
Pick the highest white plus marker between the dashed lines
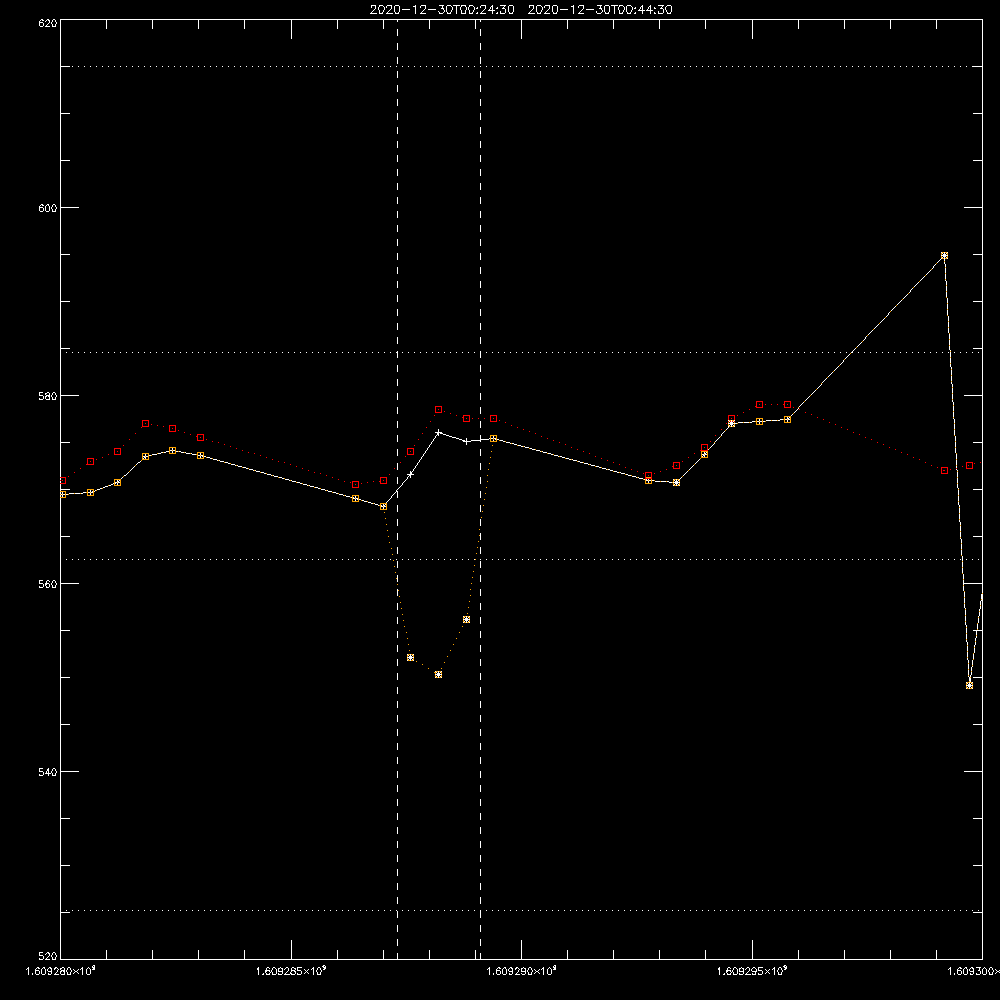coord(438,432)
